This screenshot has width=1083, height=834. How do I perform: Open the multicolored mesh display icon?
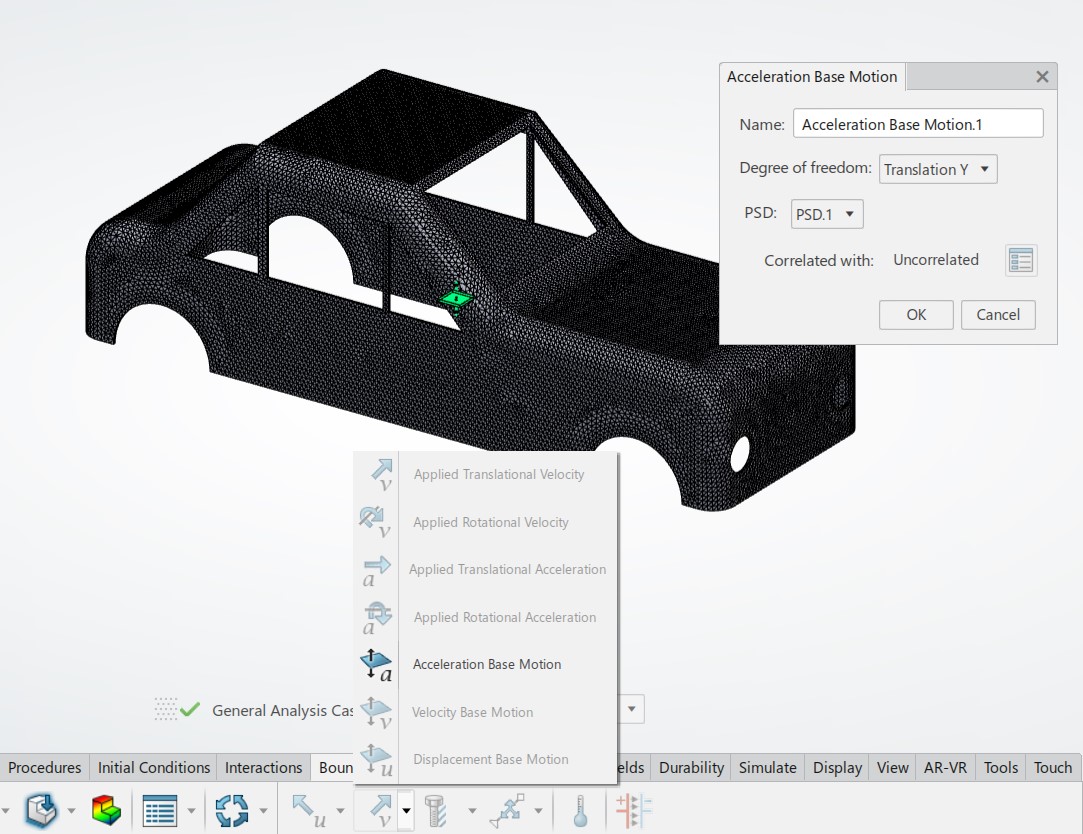pos(107,810)
